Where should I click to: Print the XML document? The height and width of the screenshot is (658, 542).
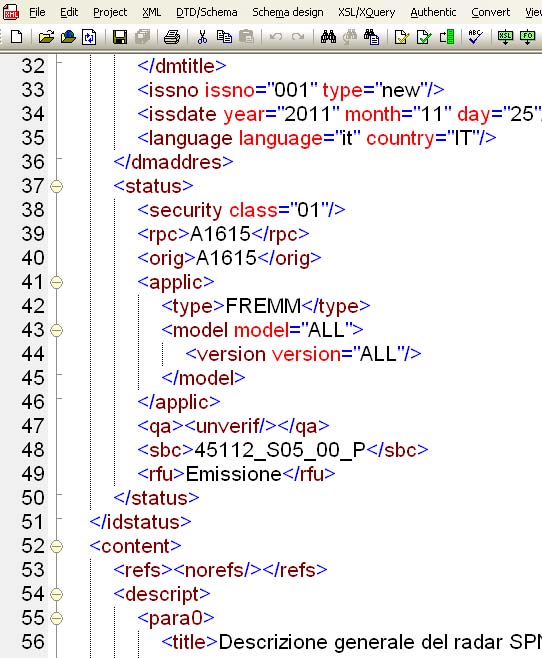click(x=172, y=37)
